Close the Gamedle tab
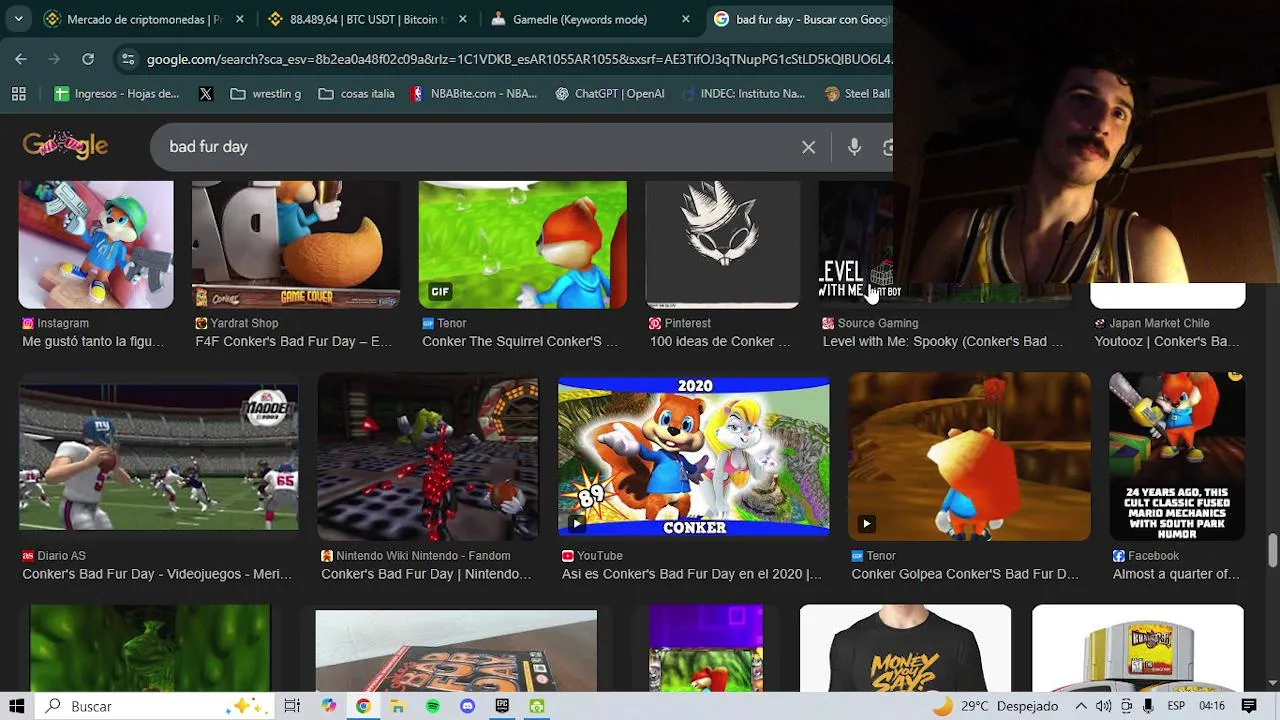 click(x=685, y=19)
